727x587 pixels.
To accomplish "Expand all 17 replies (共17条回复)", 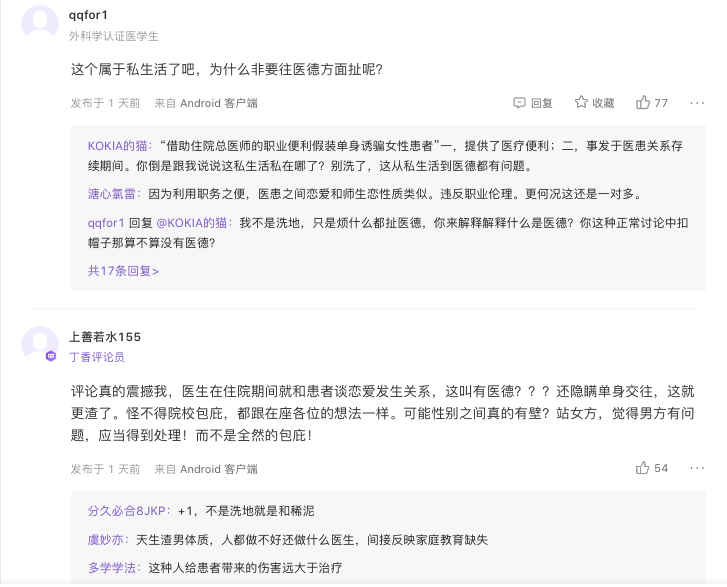I will pyautogui.click(x=123, y=271).
